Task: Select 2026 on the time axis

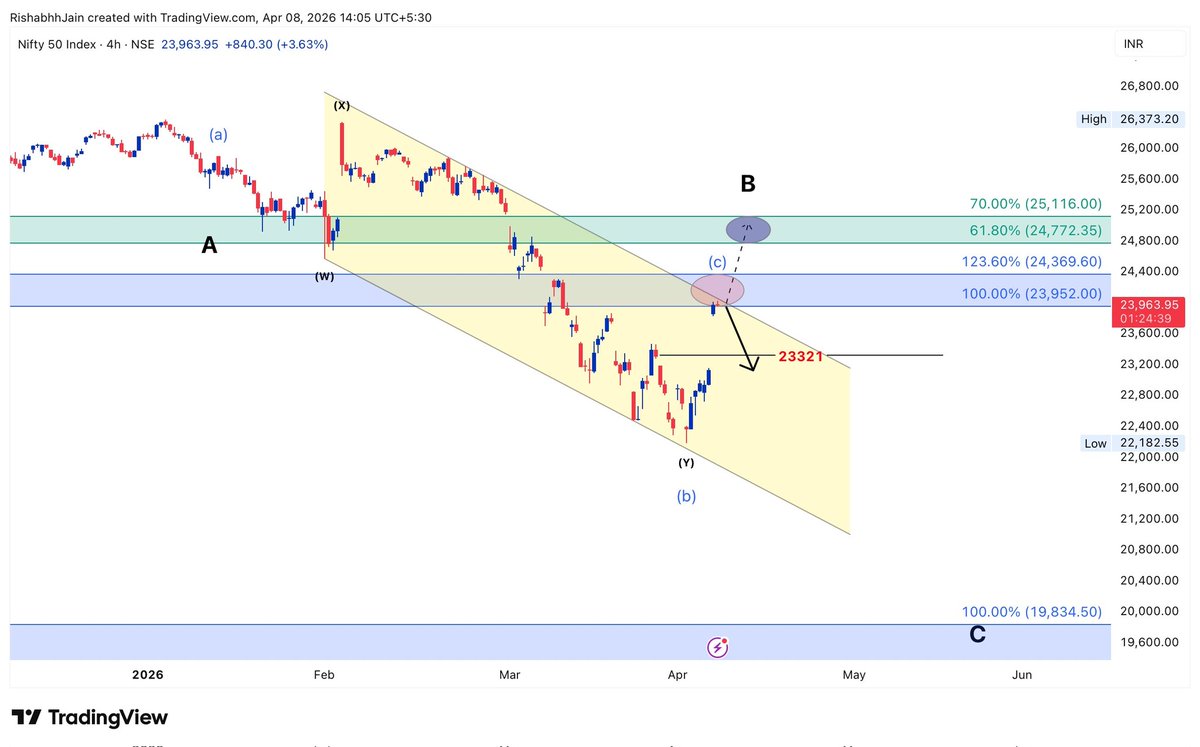Action: [148, 674]
